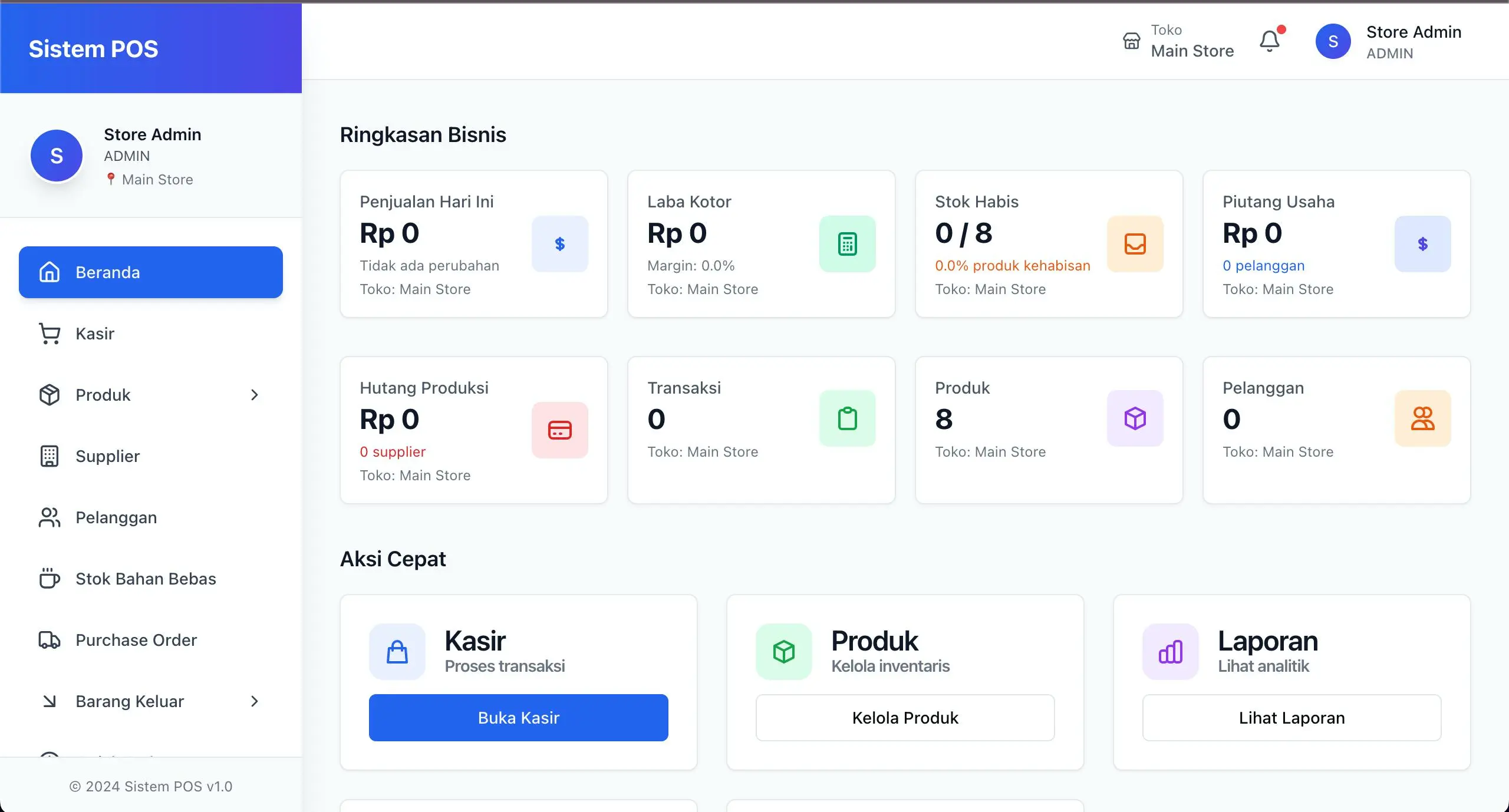Image resolution: width=1509 pixels, height=812 pixels.
Task: Select Stok Bahan Bebas in sidebar
Action: tap(146, 579)
